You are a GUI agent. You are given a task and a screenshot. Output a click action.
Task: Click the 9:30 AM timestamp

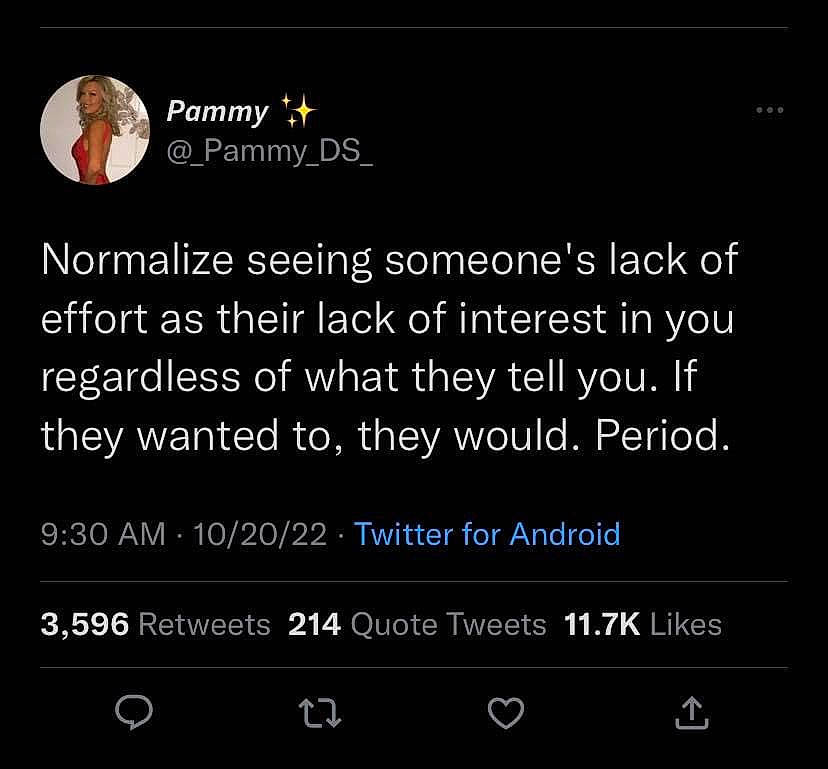pos(103,534)
